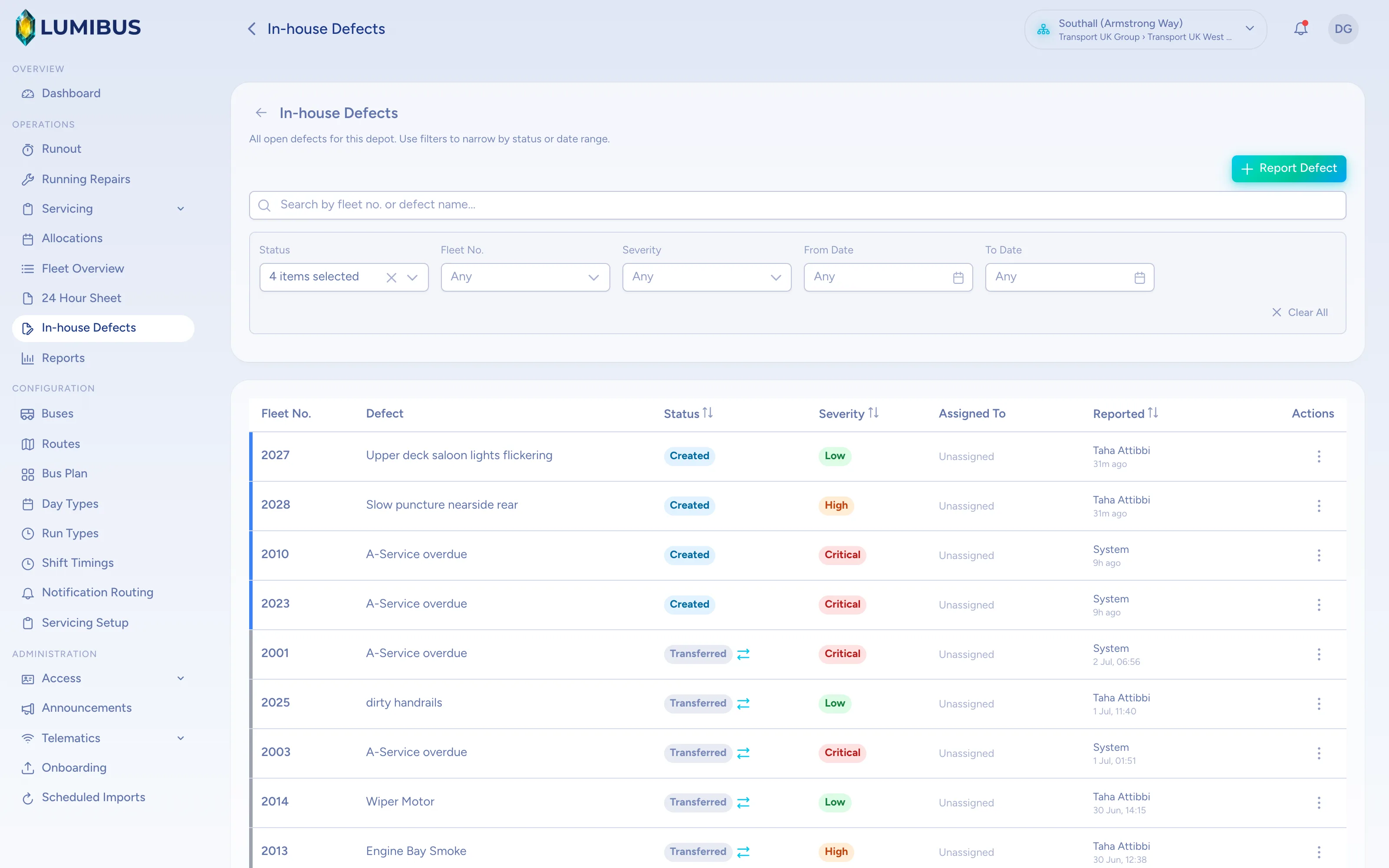Clear the Status filter selection
The height and width of the screenshot is (868, 1389).
tap(392, 278)
